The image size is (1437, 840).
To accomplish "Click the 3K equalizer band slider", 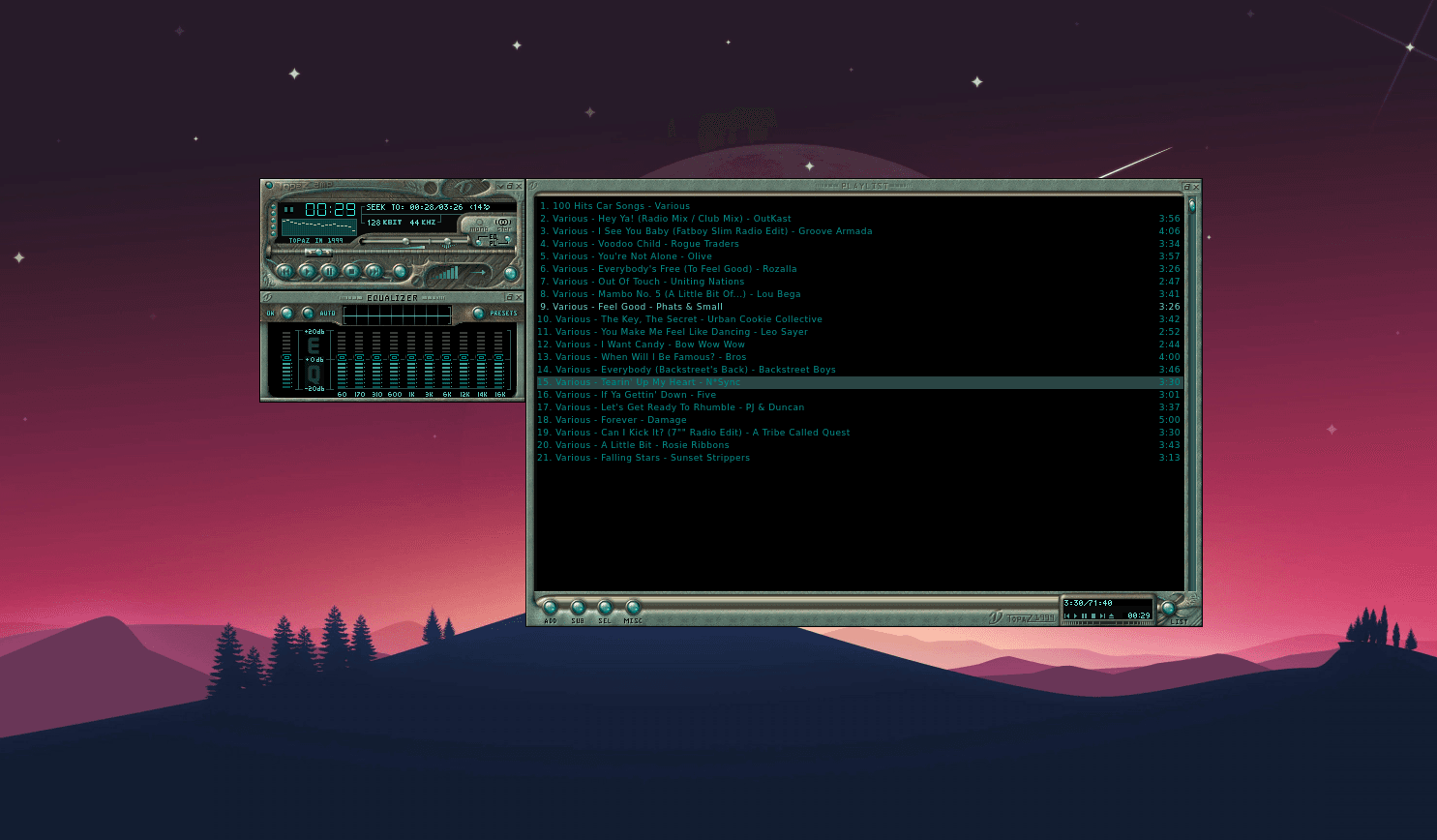I will 429,359.
